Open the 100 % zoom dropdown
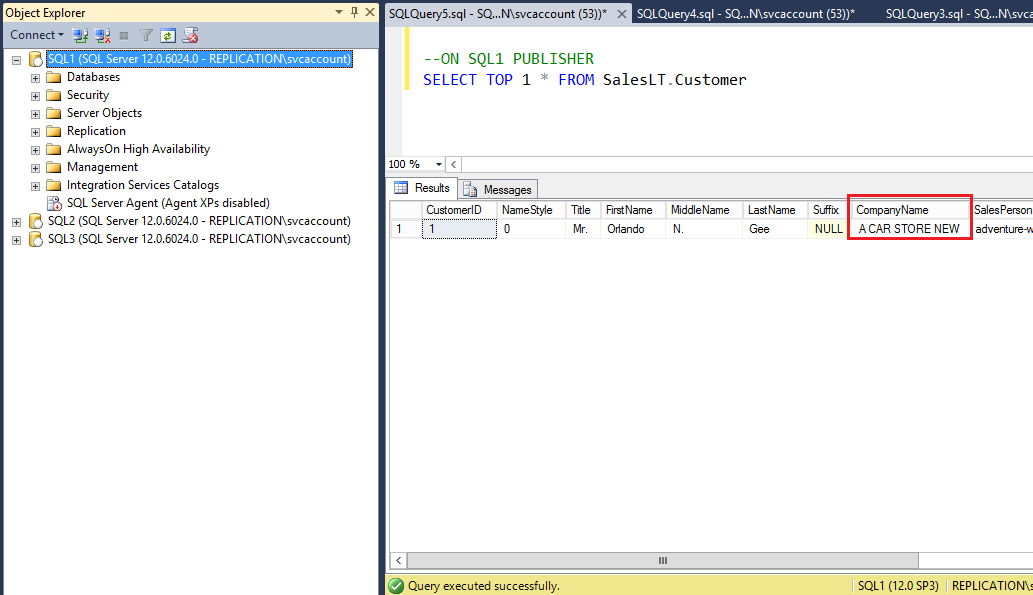The height and width of the screenshot is (595, 1033). point(439,164)
